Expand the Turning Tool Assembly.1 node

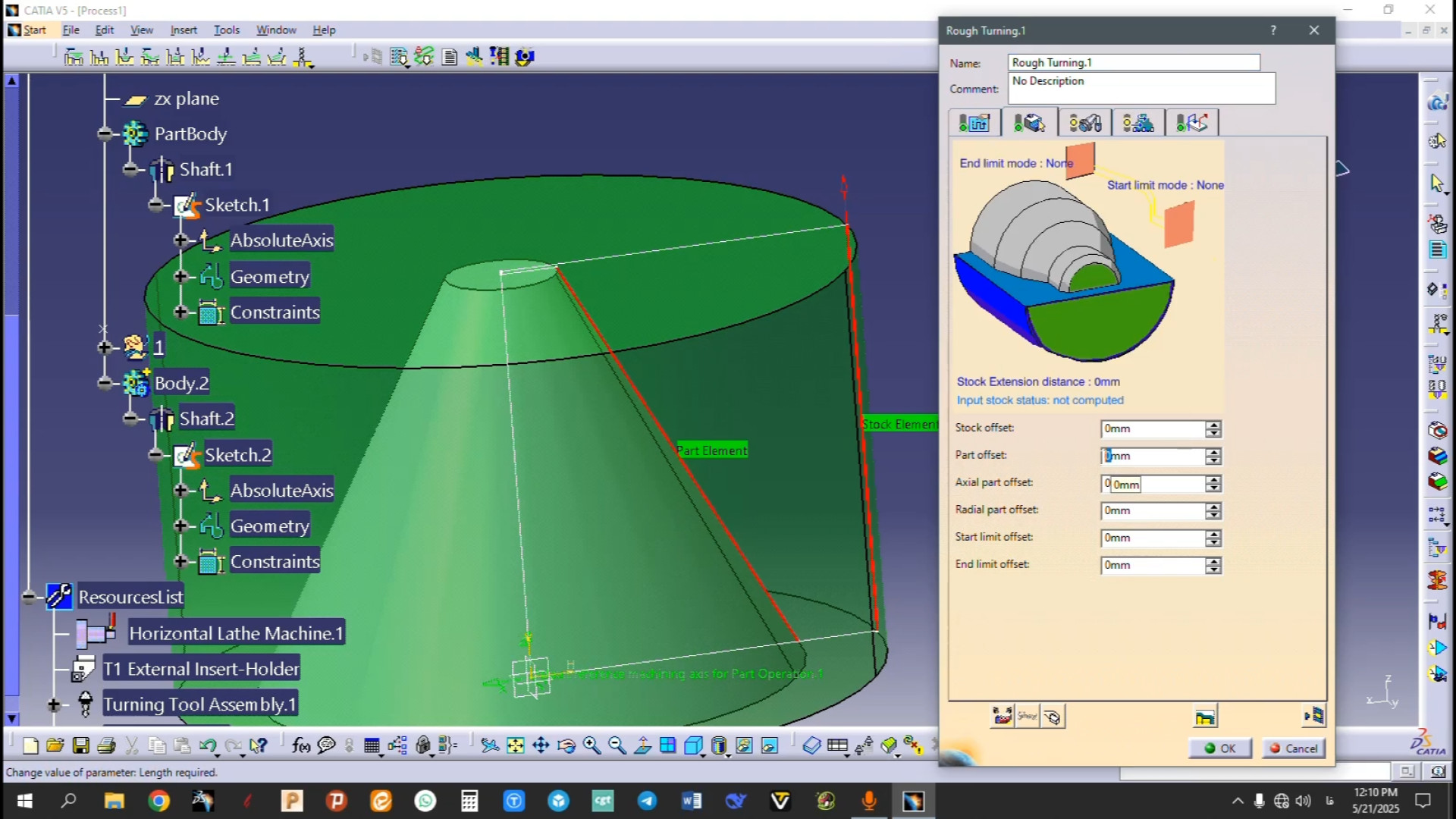pos(54,704)
